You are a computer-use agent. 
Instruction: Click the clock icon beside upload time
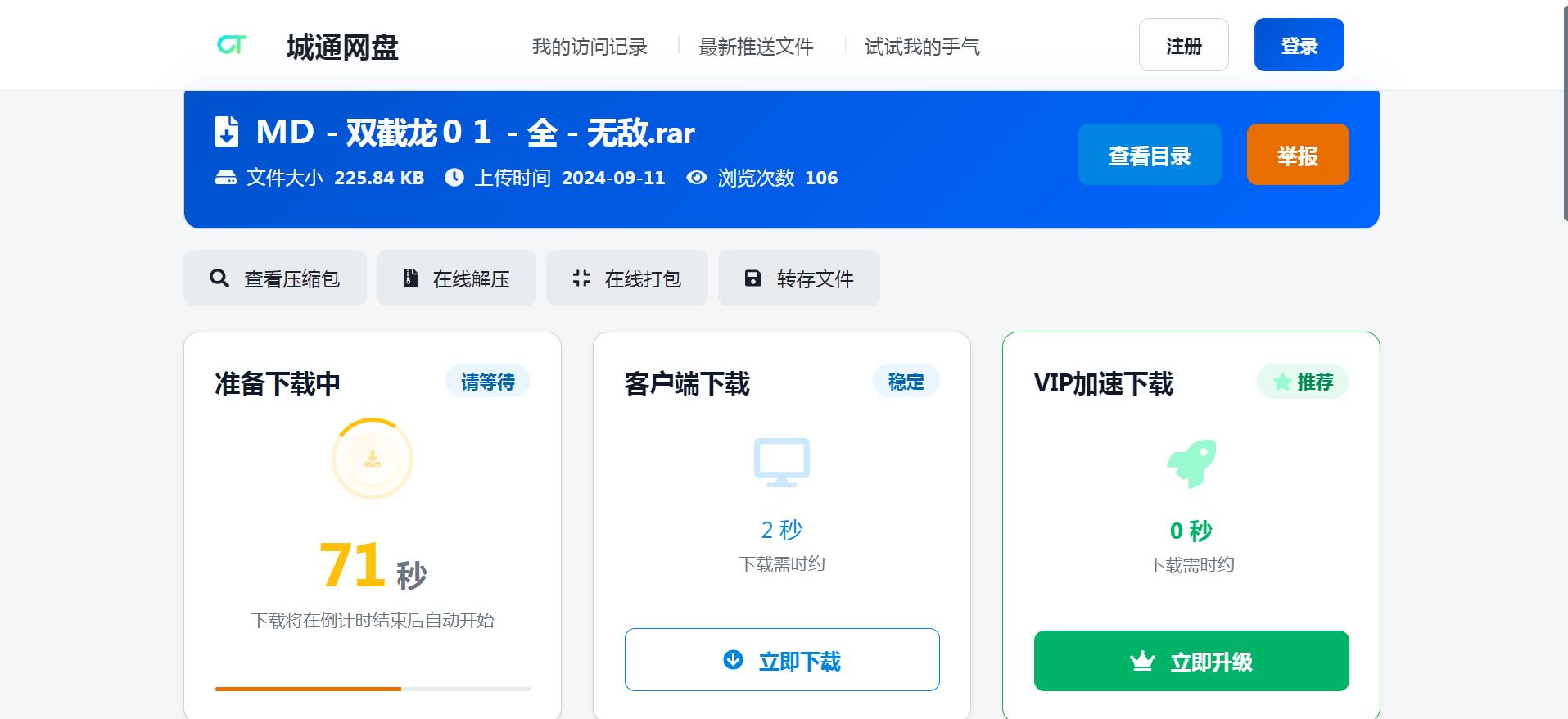454,178
